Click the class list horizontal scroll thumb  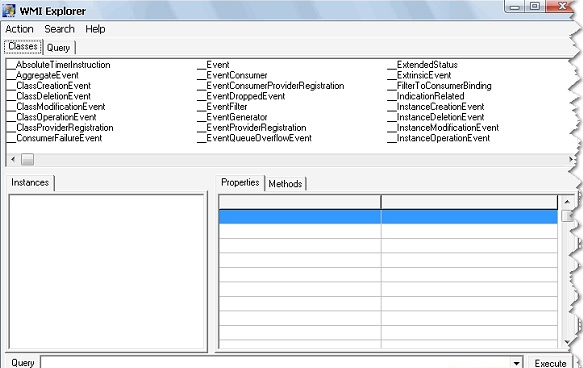tap(28, 159)
